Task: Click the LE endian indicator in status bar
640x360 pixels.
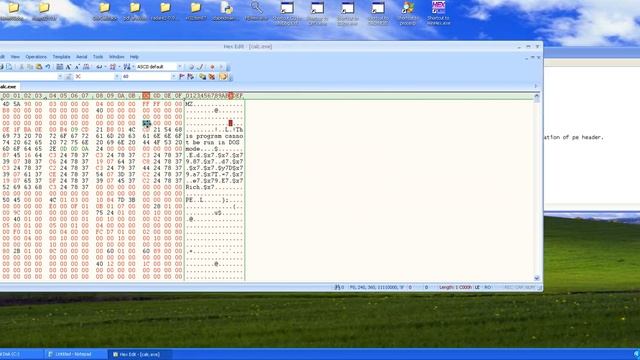Action: pos(477,287)
